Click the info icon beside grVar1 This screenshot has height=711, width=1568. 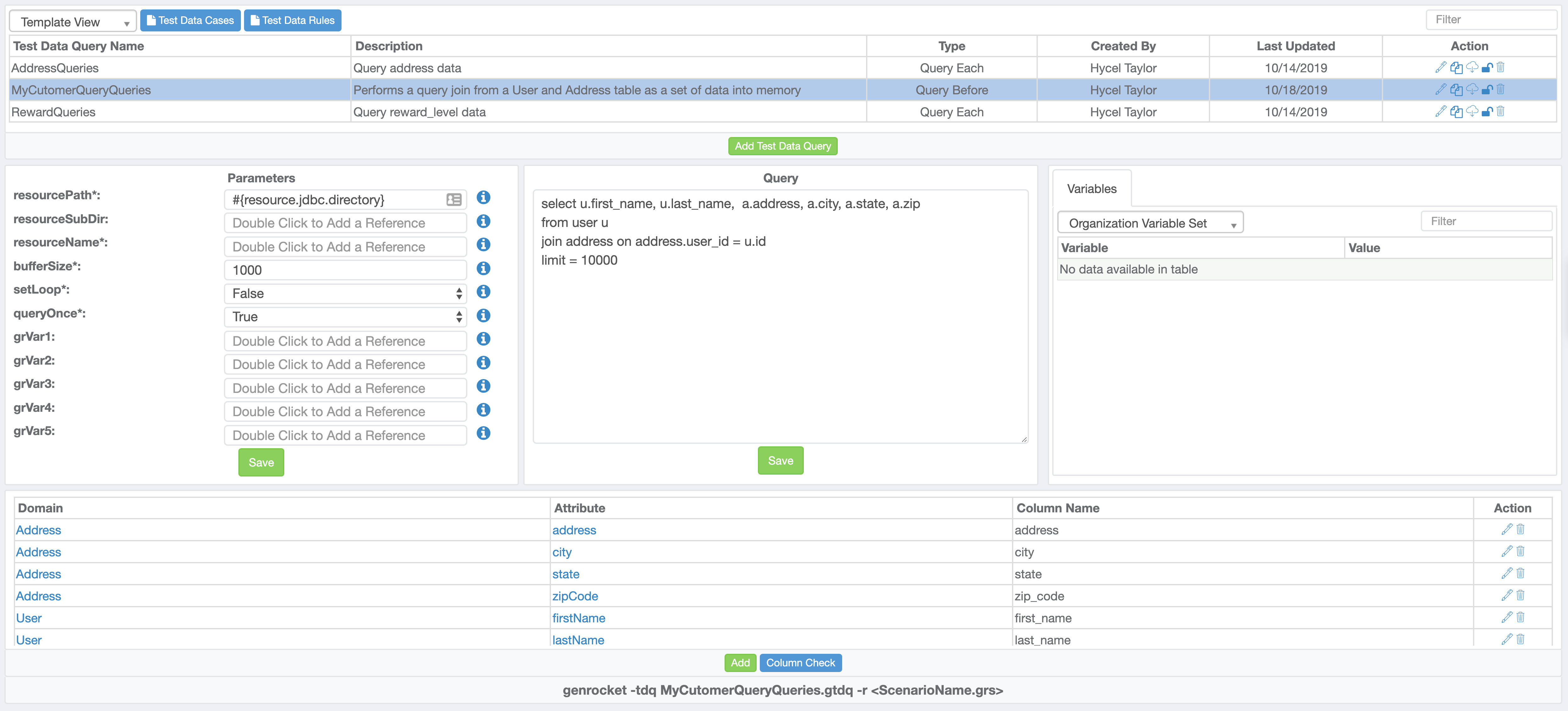483,339
